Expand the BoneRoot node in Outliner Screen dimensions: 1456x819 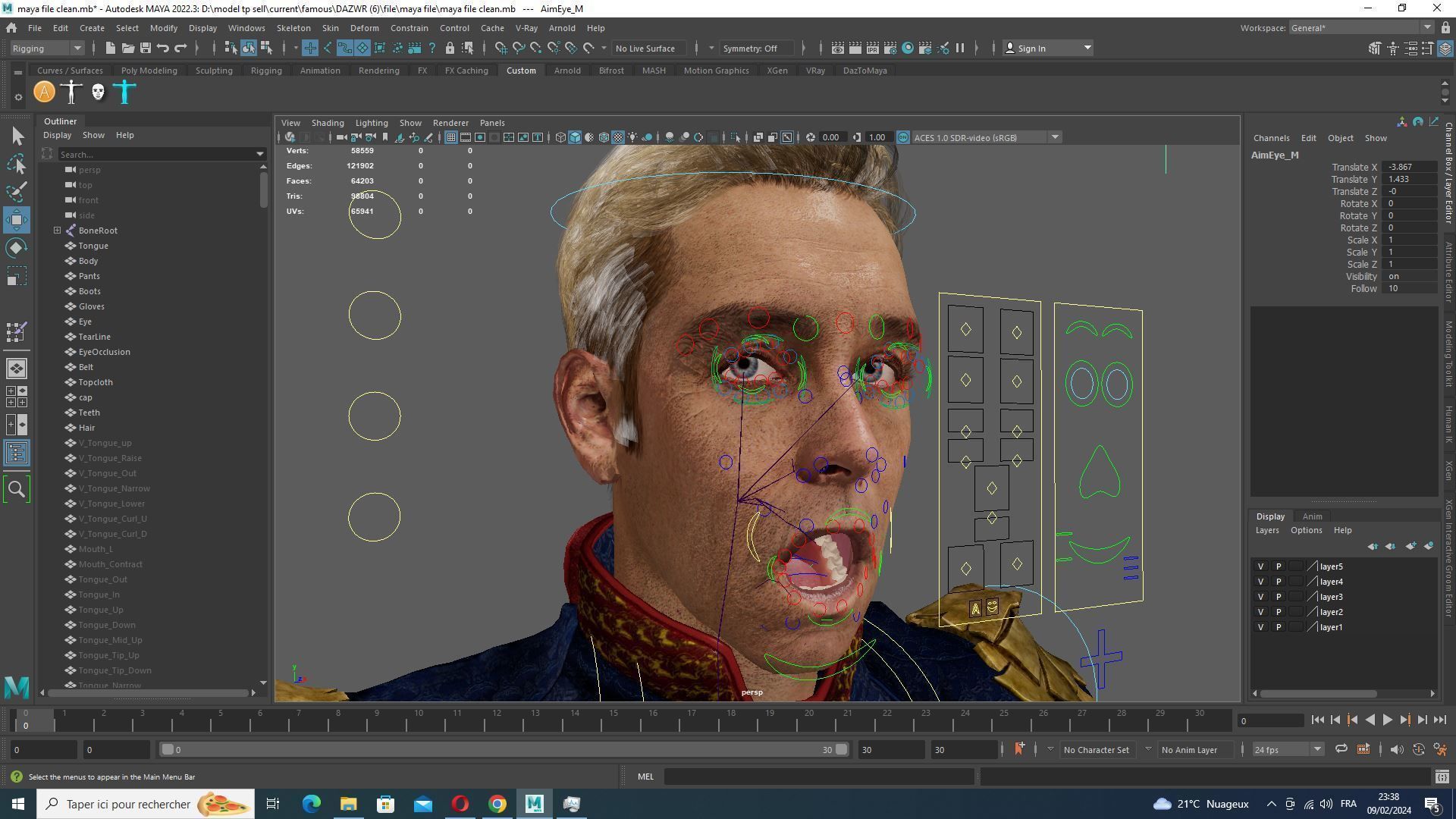pyautogui.click(x=57, y=231)
